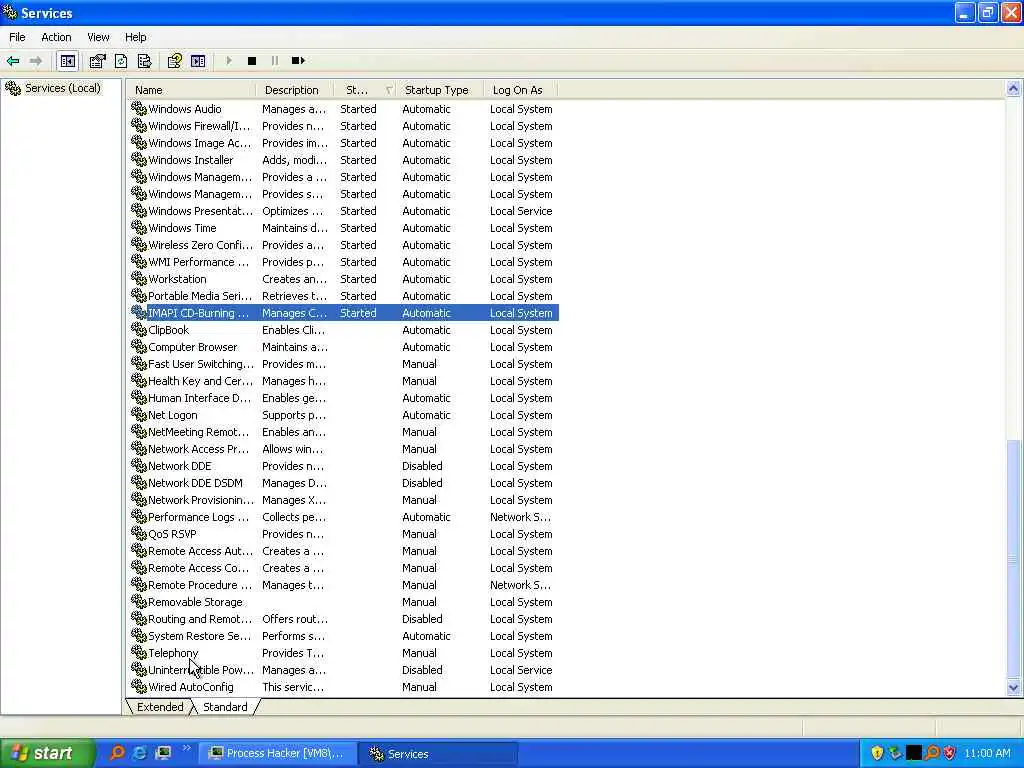The width and height of the screenshot is (1024, 768).
Task: Click the scrollbar down arrow
Action: [x=1013, y=687]
